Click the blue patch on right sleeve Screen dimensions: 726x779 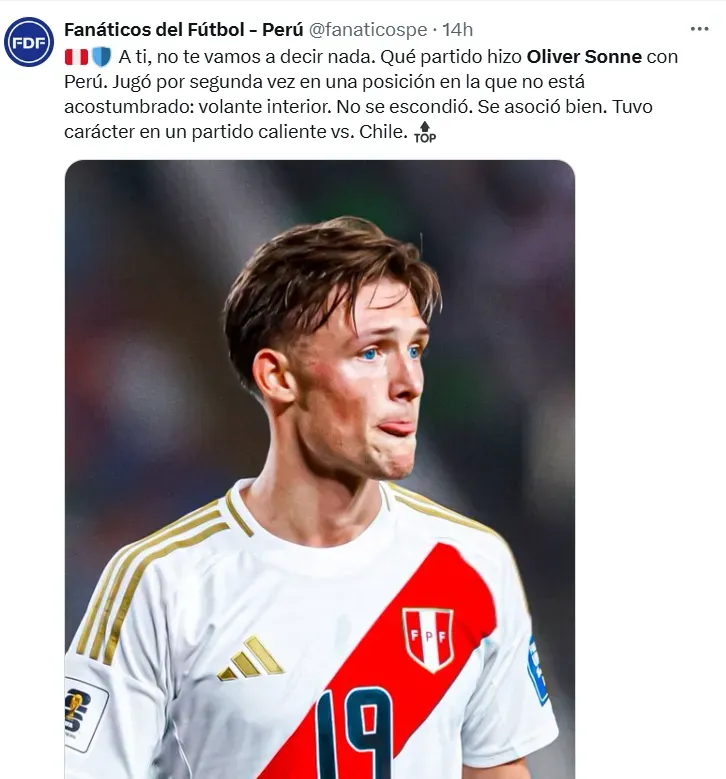(538, 671)
